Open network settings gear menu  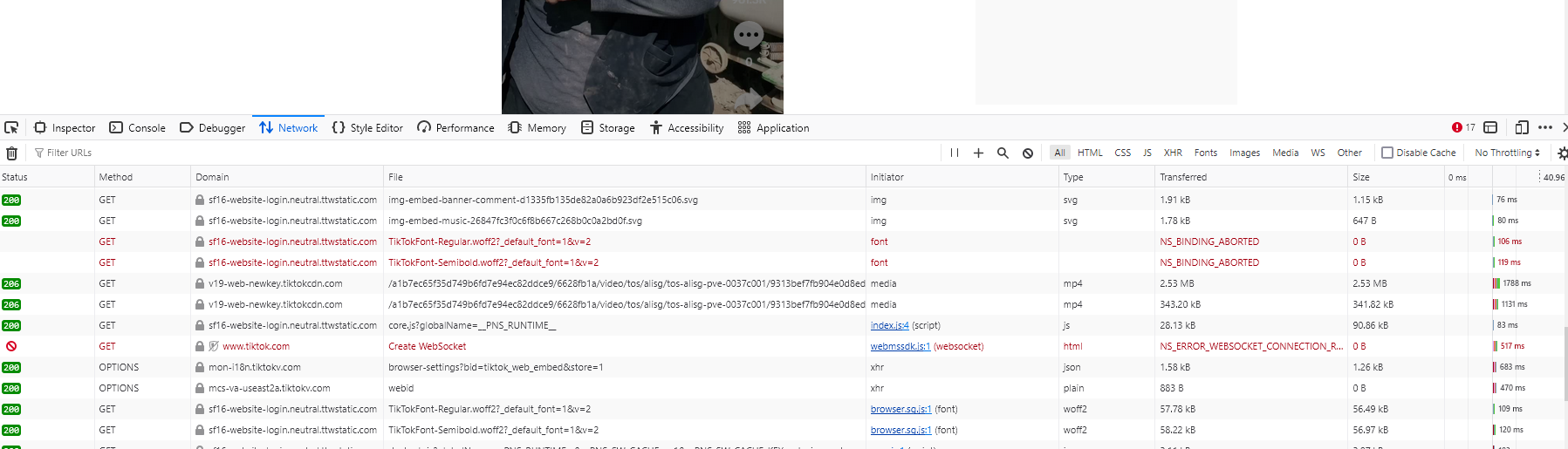(1562, 153)
